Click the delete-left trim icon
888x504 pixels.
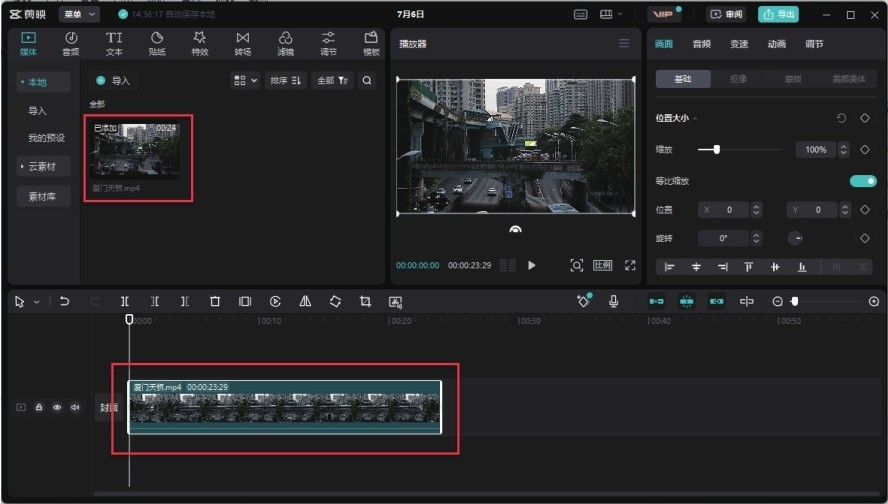pyautogui.click(x=155, y=301)
